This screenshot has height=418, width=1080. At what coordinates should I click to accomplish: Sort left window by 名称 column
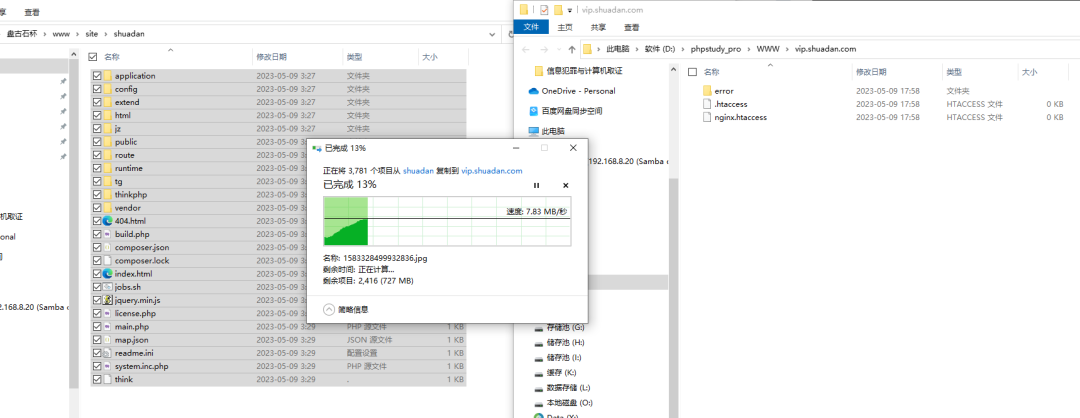(x=112, y=57)
